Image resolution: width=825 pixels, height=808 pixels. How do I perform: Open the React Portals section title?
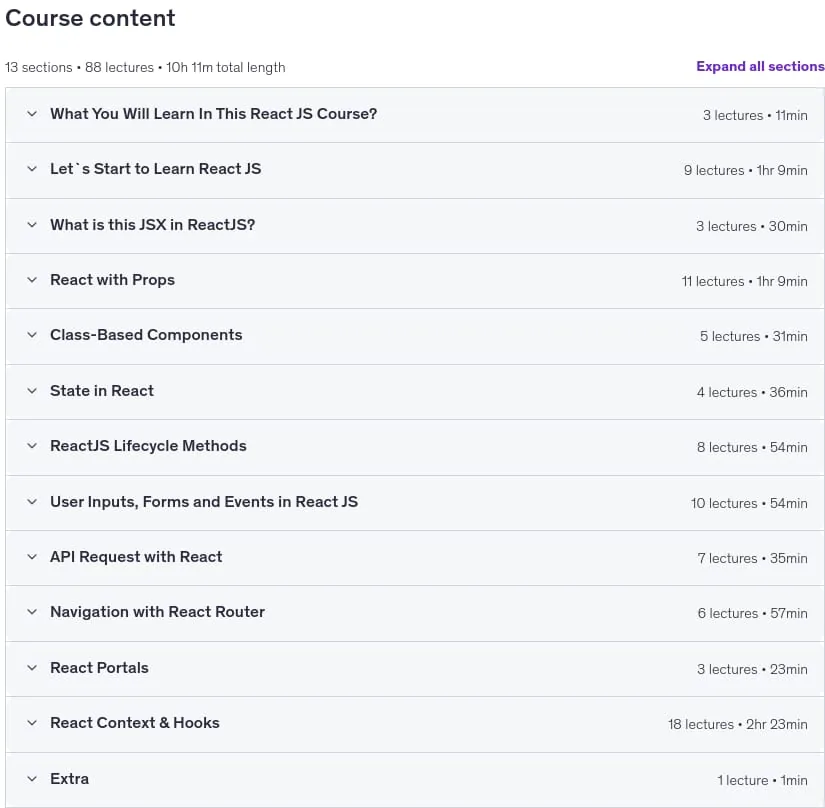99,668
